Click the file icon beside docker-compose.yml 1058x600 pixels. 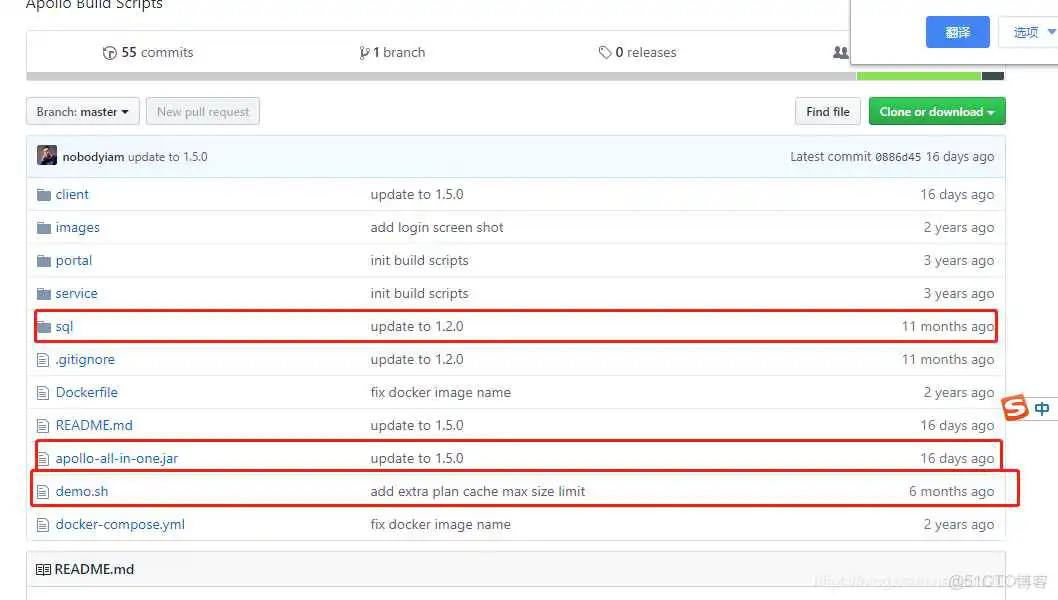(x=43, y=524)
